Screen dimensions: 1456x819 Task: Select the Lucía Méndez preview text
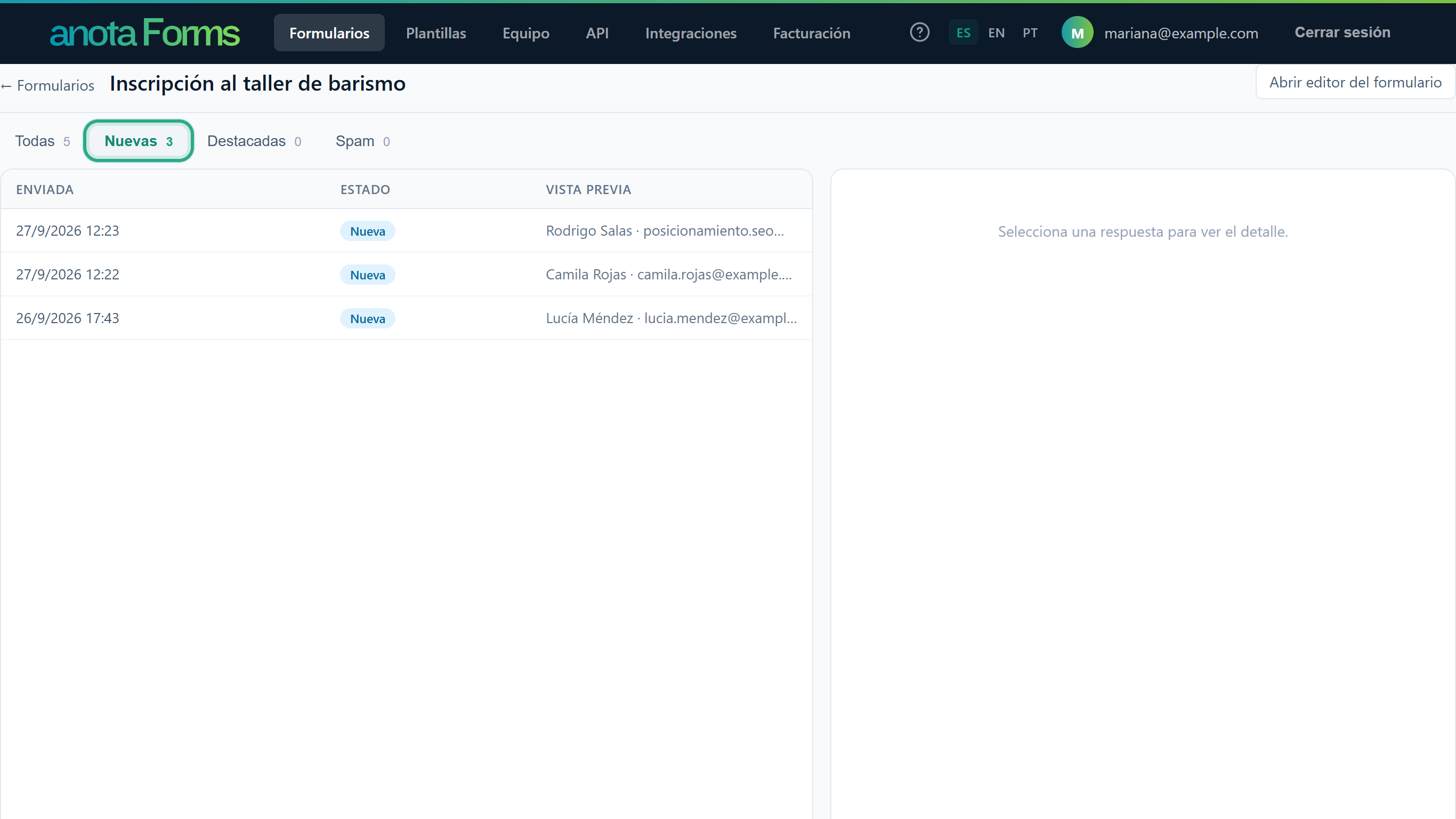[x=672, y=318]
